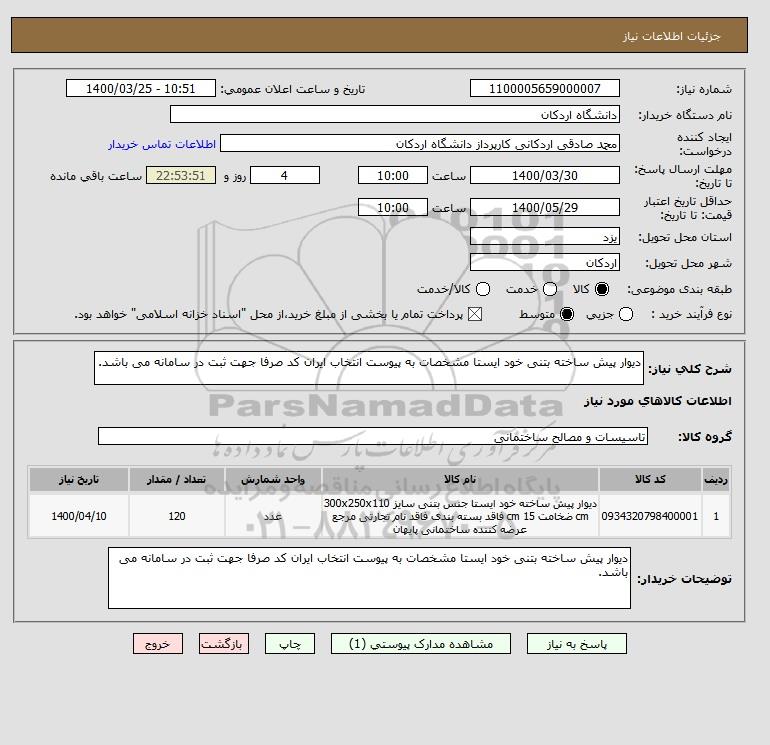This screenshot has width=770, height=745.
Task: Click the remaining days field showing 4
Action: point(285,175)
